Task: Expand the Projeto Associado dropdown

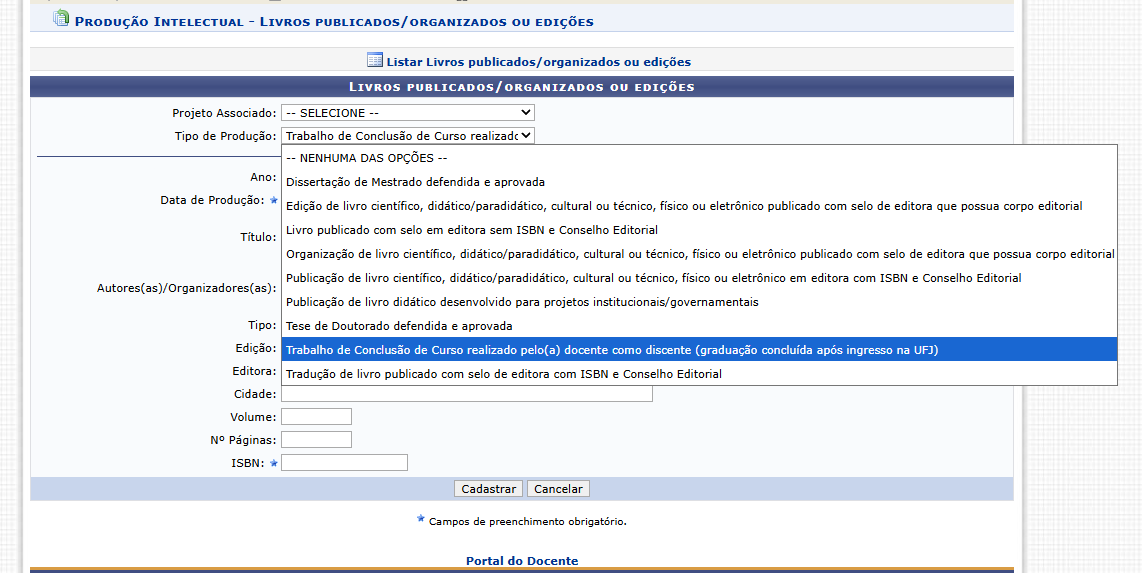Action: pos(408,113)
